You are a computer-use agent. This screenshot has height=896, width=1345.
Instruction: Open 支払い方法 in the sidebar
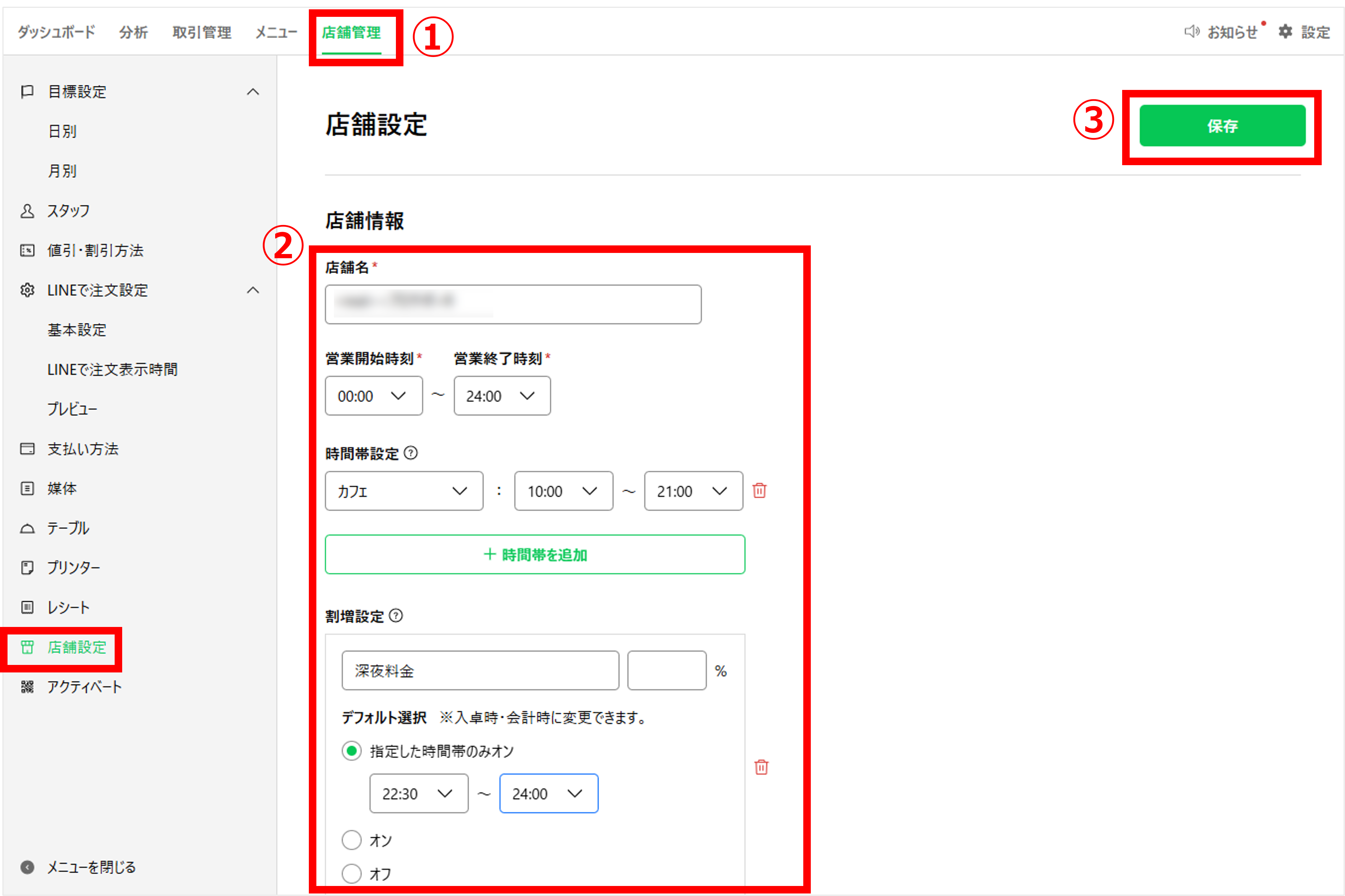[83, 449]
